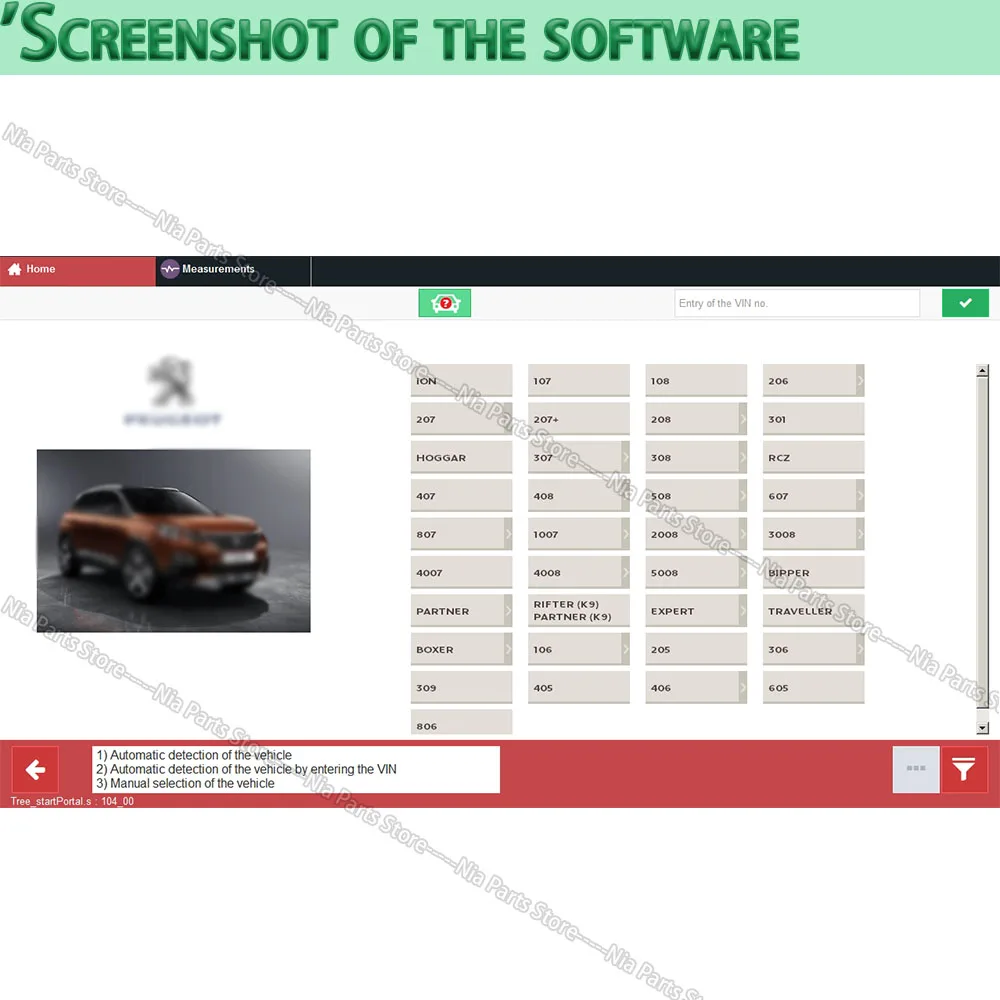Pick the 207+ model
1000x1000 pixels.
coord(578,419)
